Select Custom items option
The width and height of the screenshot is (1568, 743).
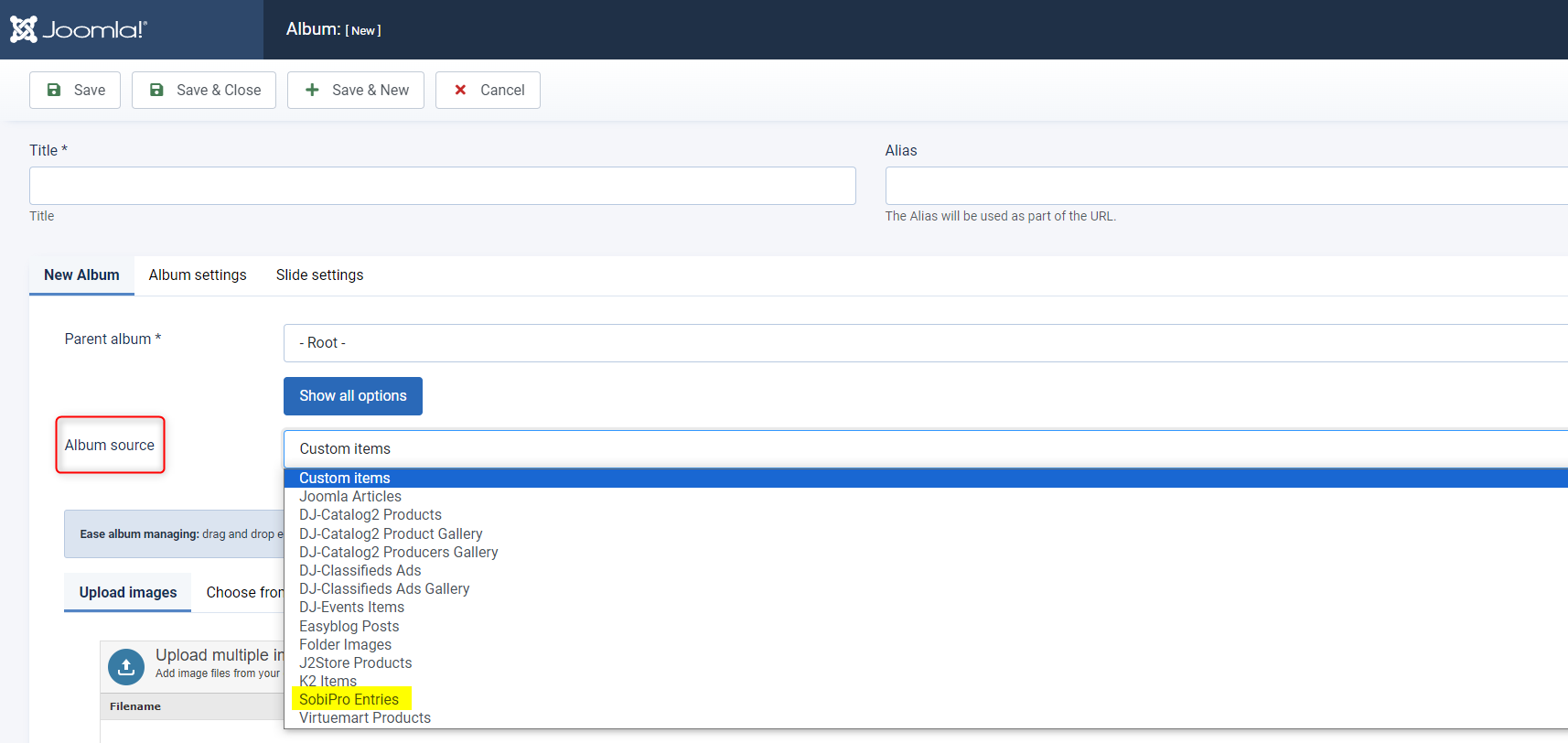(x=926, y=479)
